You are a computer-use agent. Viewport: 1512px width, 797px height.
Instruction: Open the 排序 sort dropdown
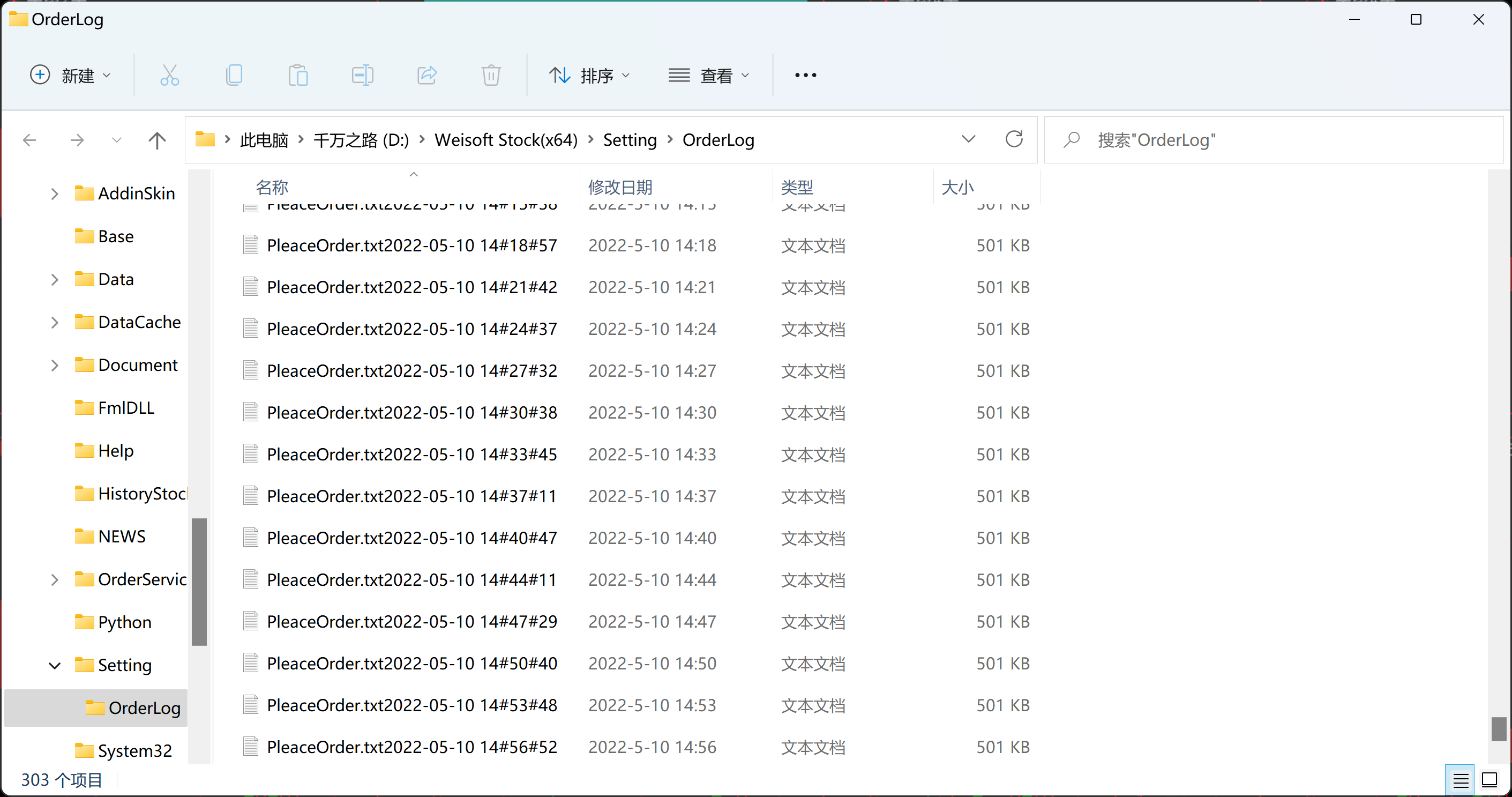589,75
